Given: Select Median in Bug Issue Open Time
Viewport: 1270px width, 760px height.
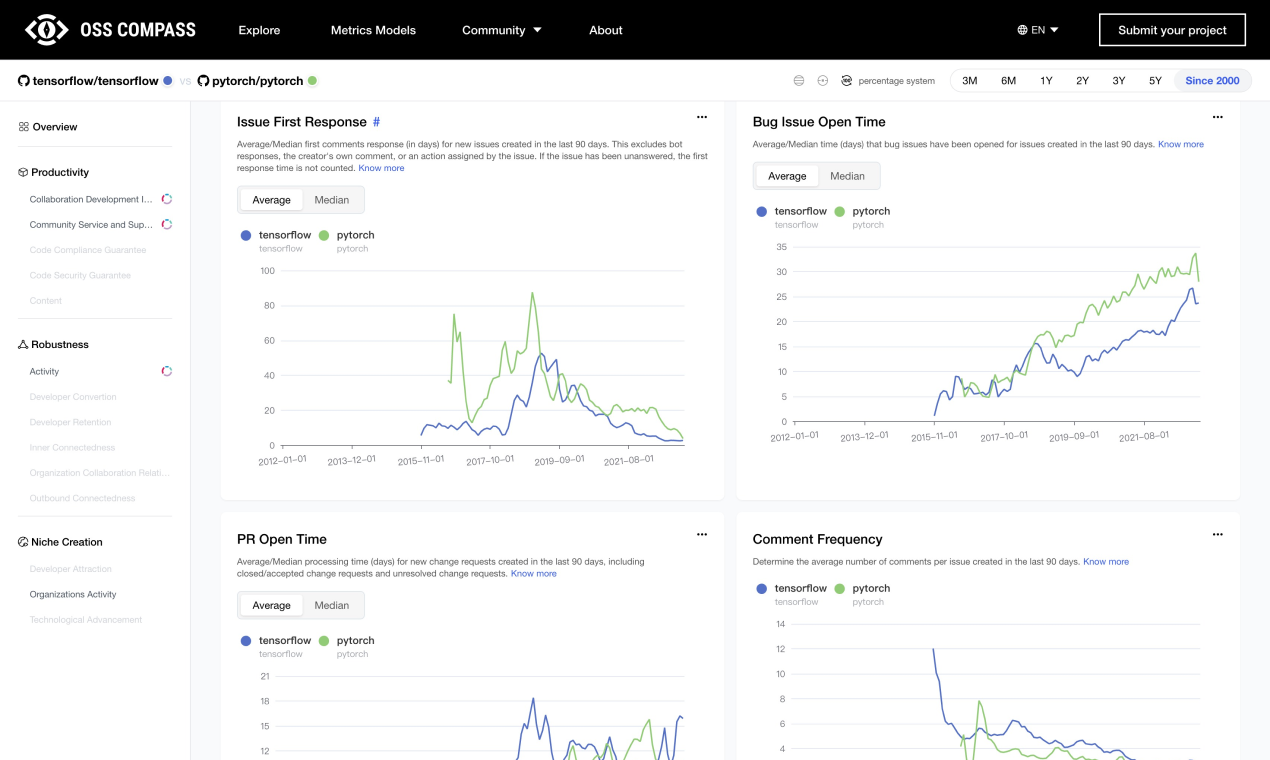Looking at the screenshot, I should pos(847,176).
